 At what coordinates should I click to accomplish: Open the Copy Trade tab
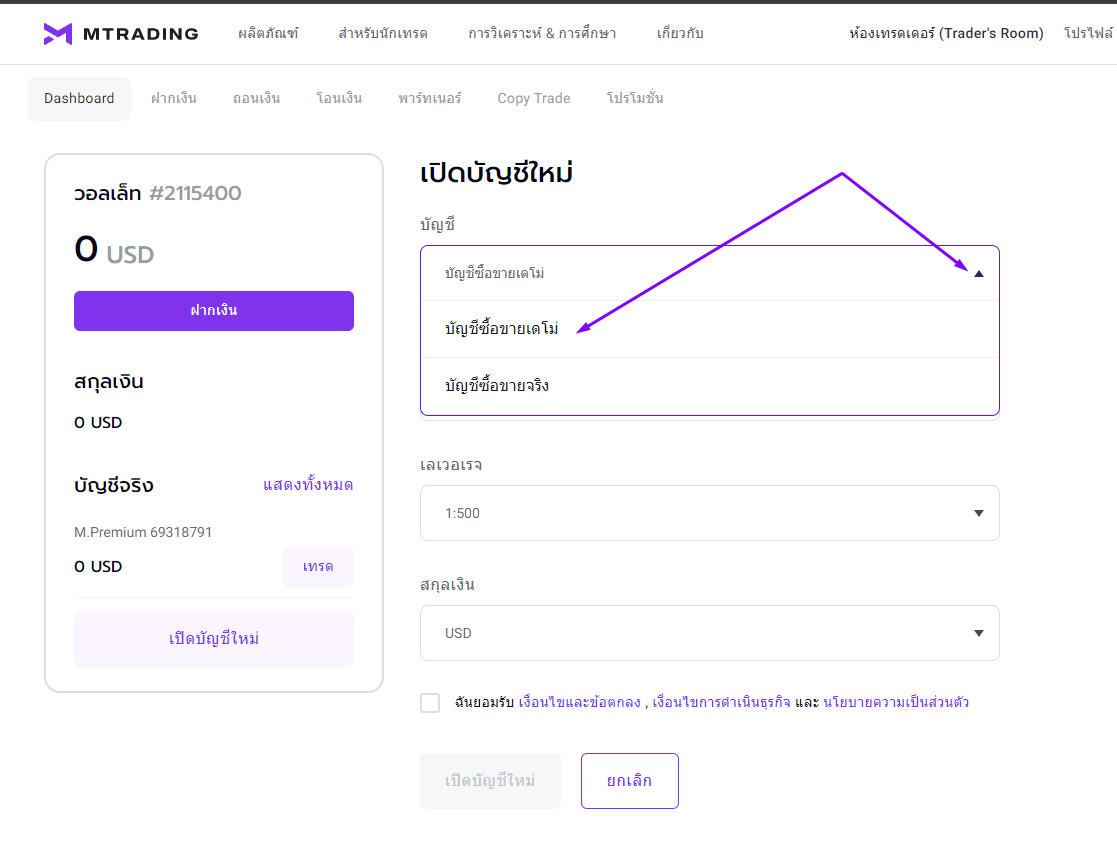pyautogui.click(x=534, y=98)
